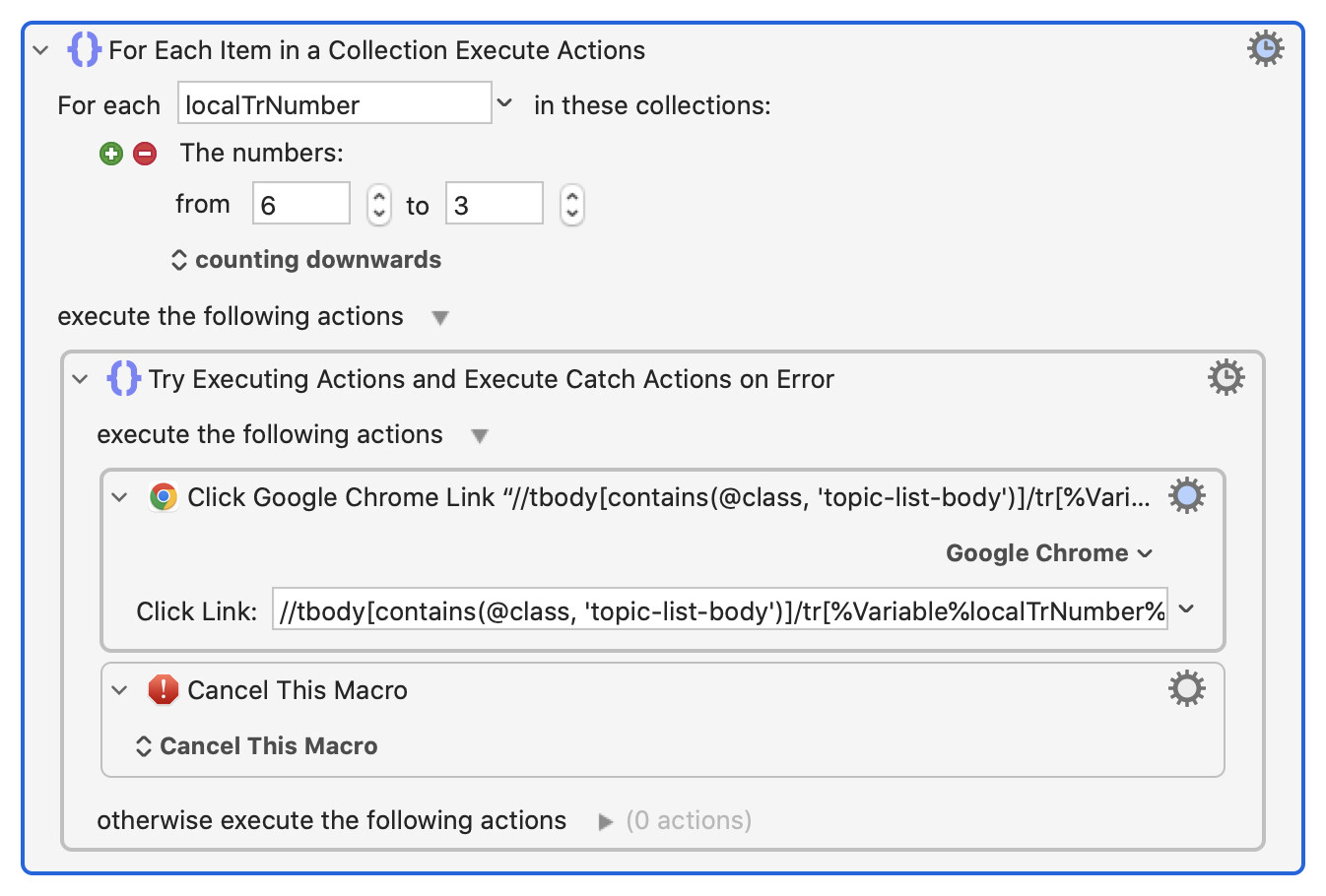
Task: Click 'The numbers:' collection label
Action: tap(261, 153)
